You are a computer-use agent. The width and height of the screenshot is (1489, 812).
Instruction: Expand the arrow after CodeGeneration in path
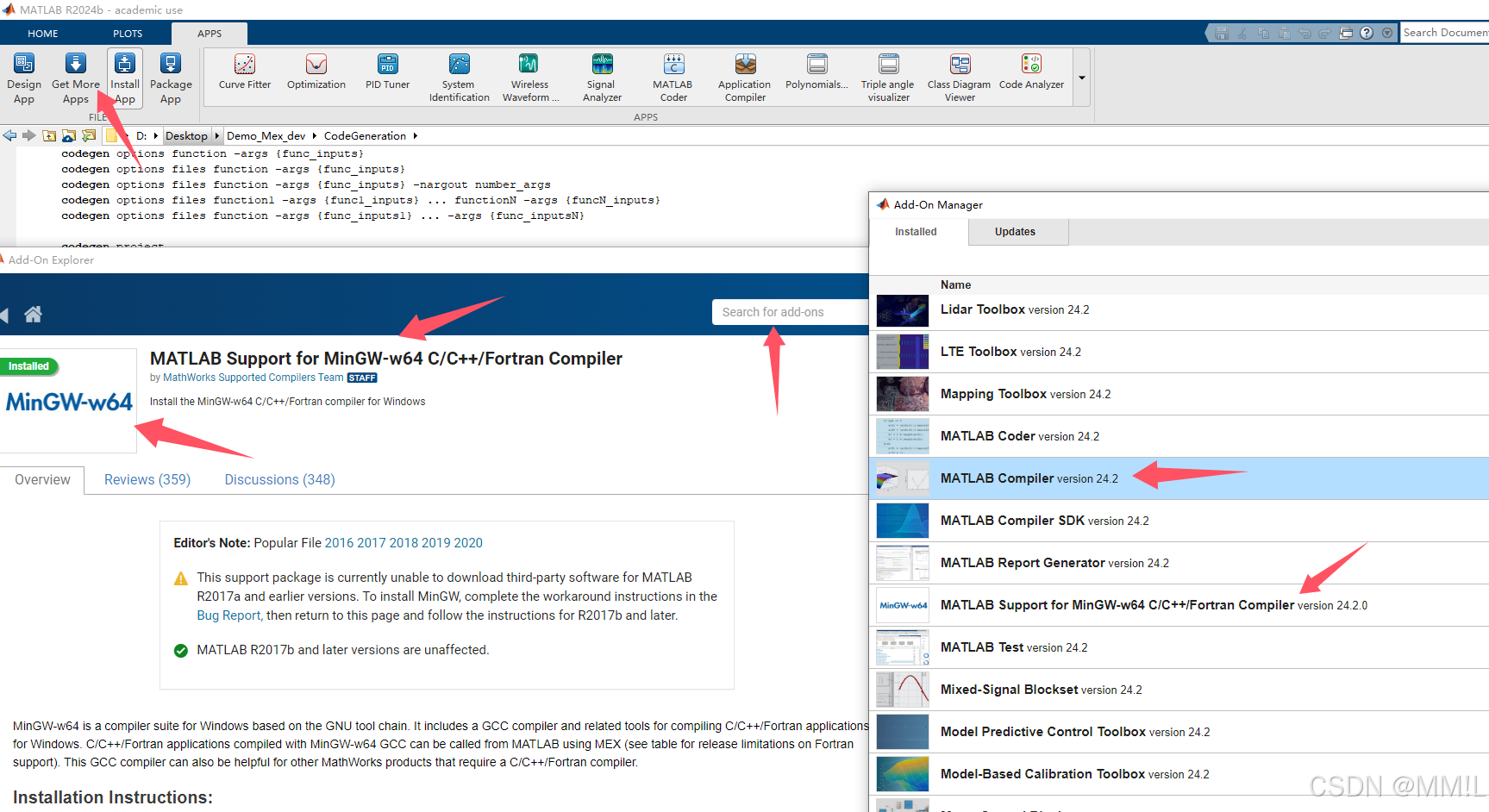point(415,135)
